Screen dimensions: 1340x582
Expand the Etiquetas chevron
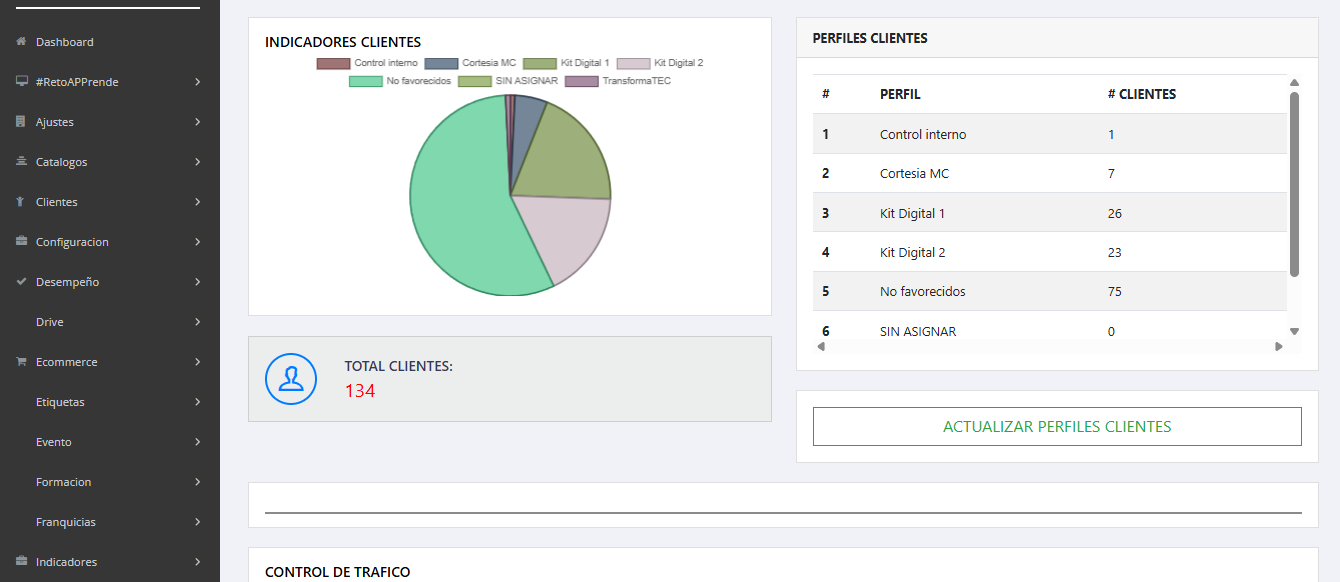198,402
